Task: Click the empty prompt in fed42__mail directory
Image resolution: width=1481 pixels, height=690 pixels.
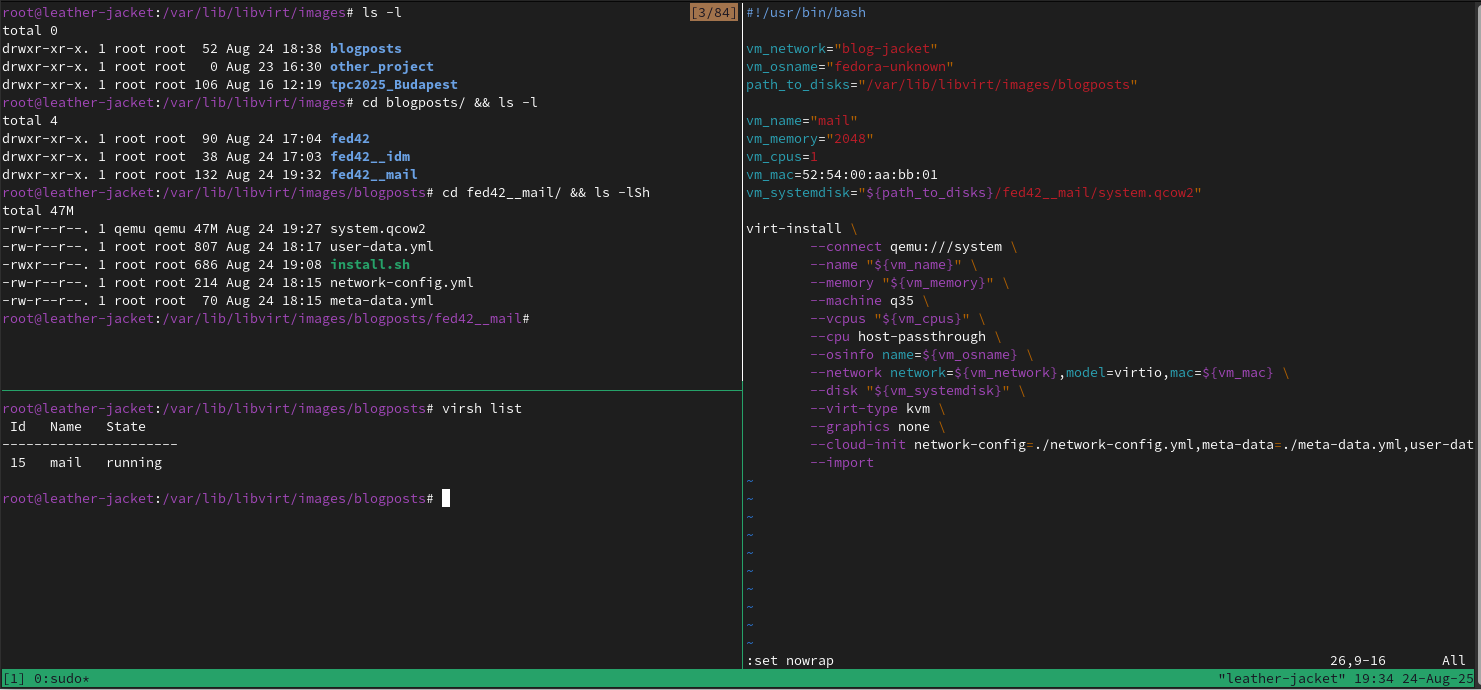Action: [x=266, y=318]
